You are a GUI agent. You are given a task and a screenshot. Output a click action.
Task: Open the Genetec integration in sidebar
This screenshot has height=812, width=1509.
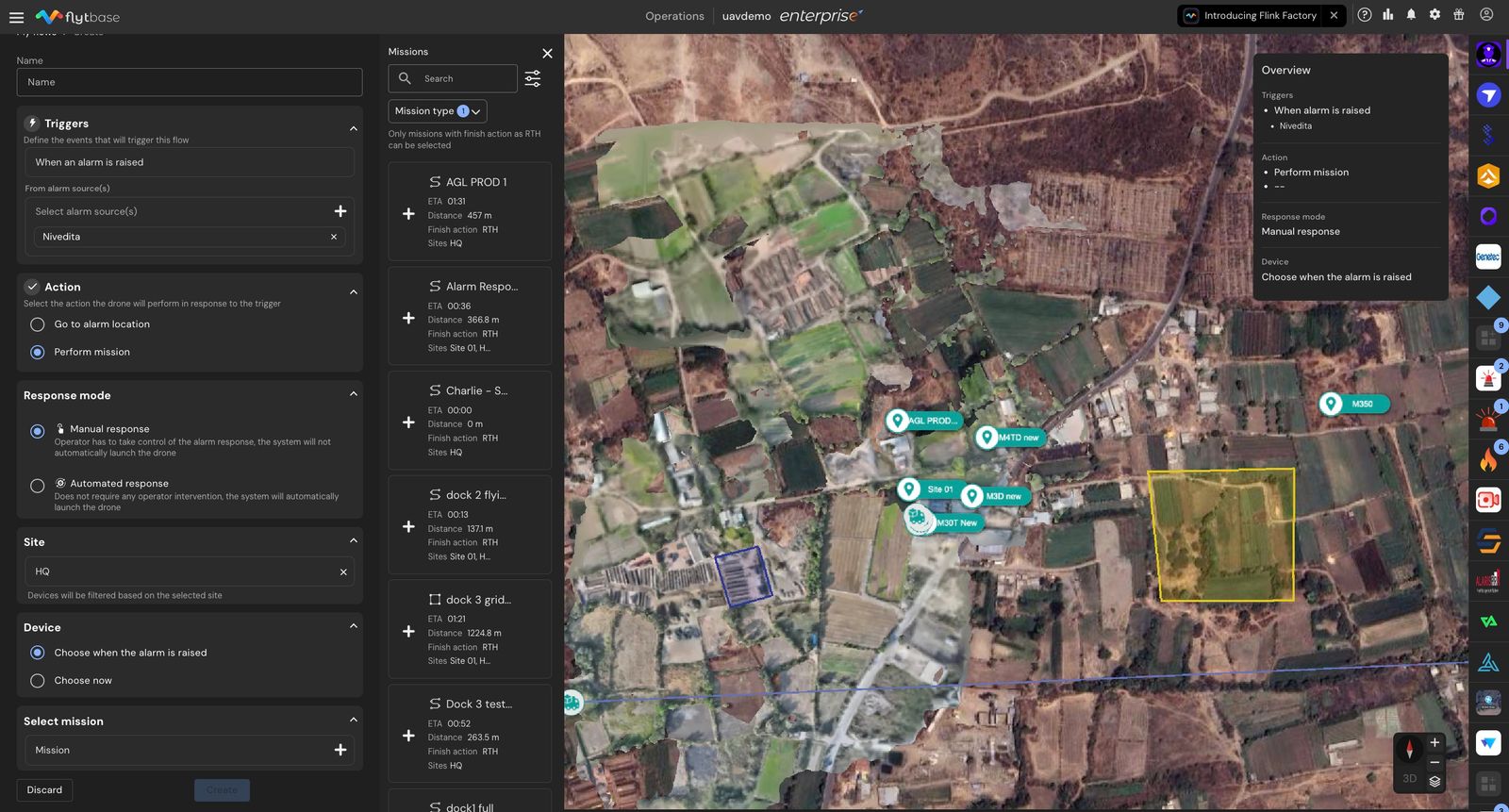click(x=1488, y=257)
